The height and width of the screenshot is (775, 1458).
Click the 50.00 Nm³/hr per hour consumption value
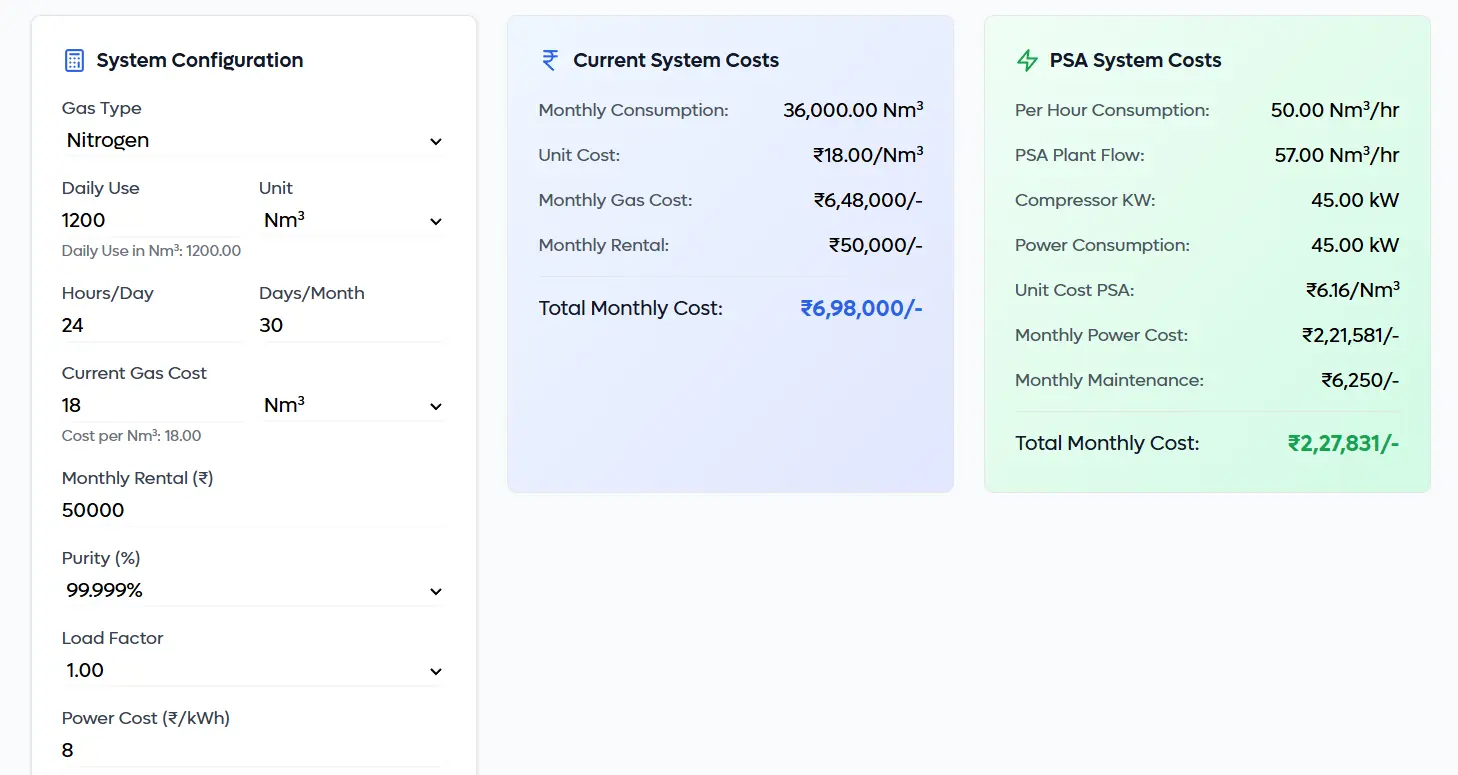coord(1335,110)
